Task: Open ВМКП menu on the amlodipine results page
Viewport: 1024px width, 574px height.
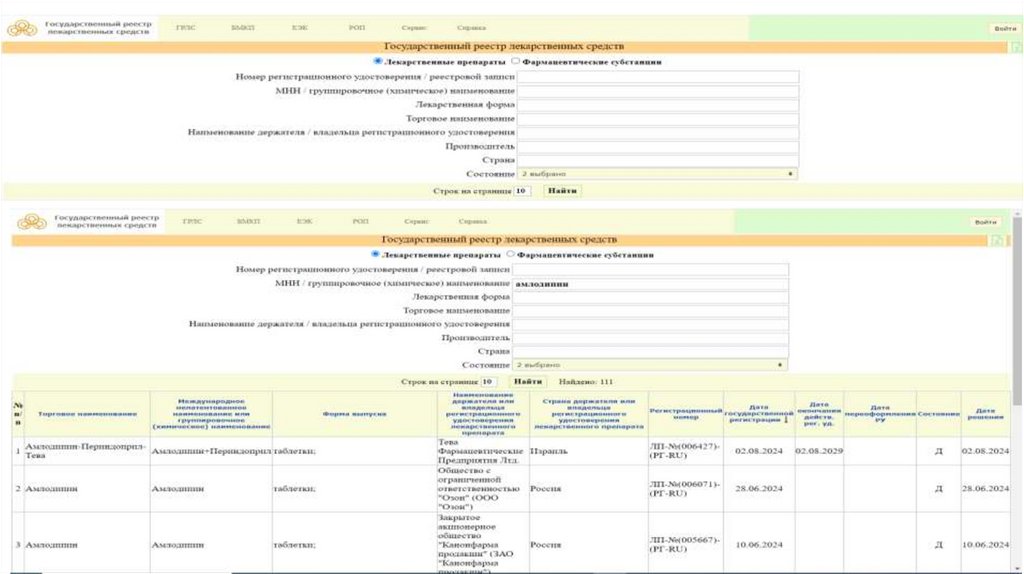Action: (248, 221)
